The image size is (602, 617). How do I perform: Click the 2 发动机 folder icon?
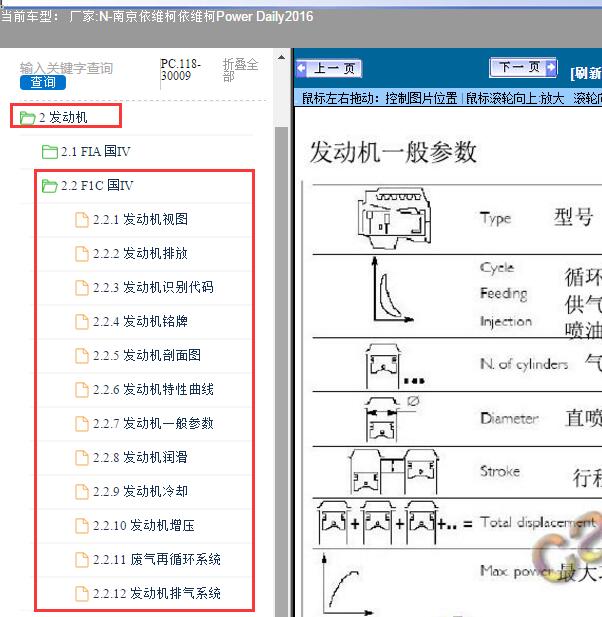click(x=28, y=118)
